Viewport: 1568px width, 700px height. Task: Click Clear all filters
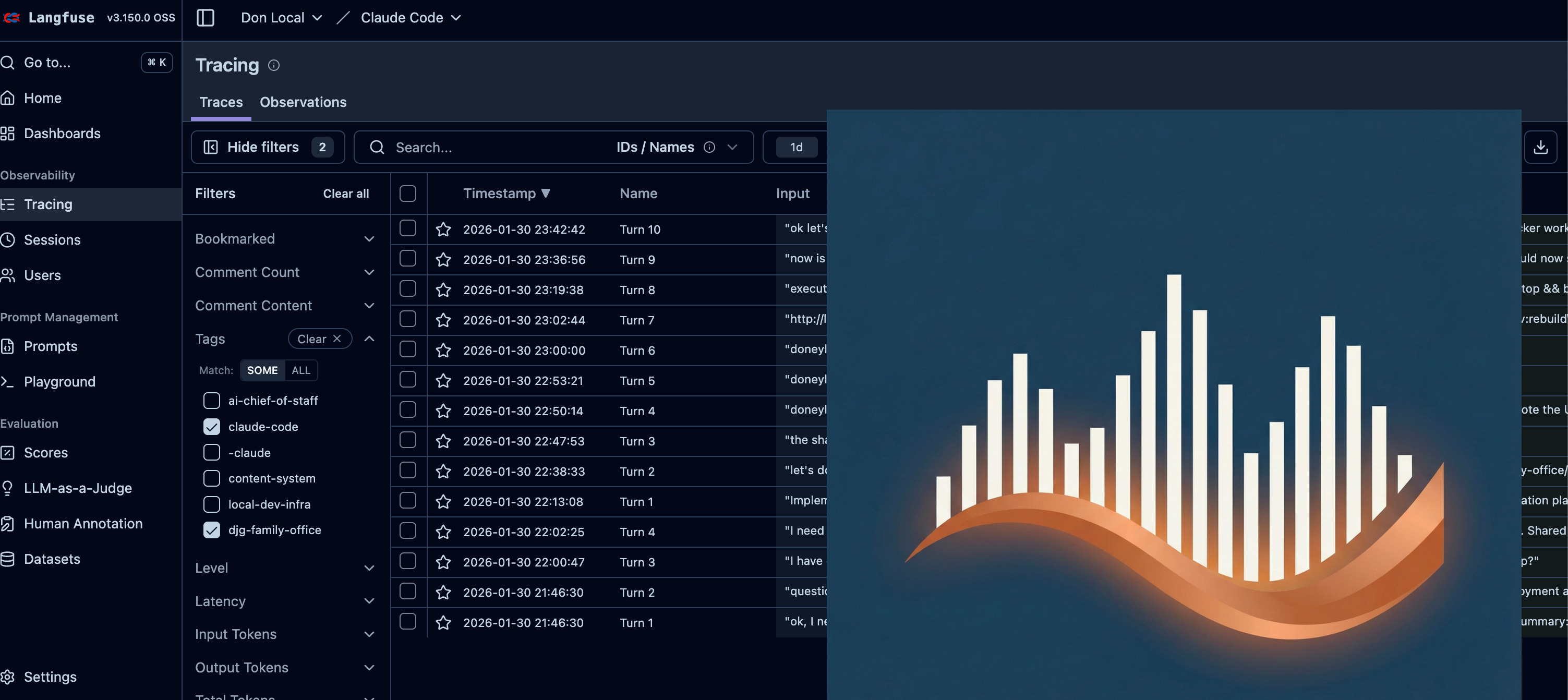[x=346, y=194]
